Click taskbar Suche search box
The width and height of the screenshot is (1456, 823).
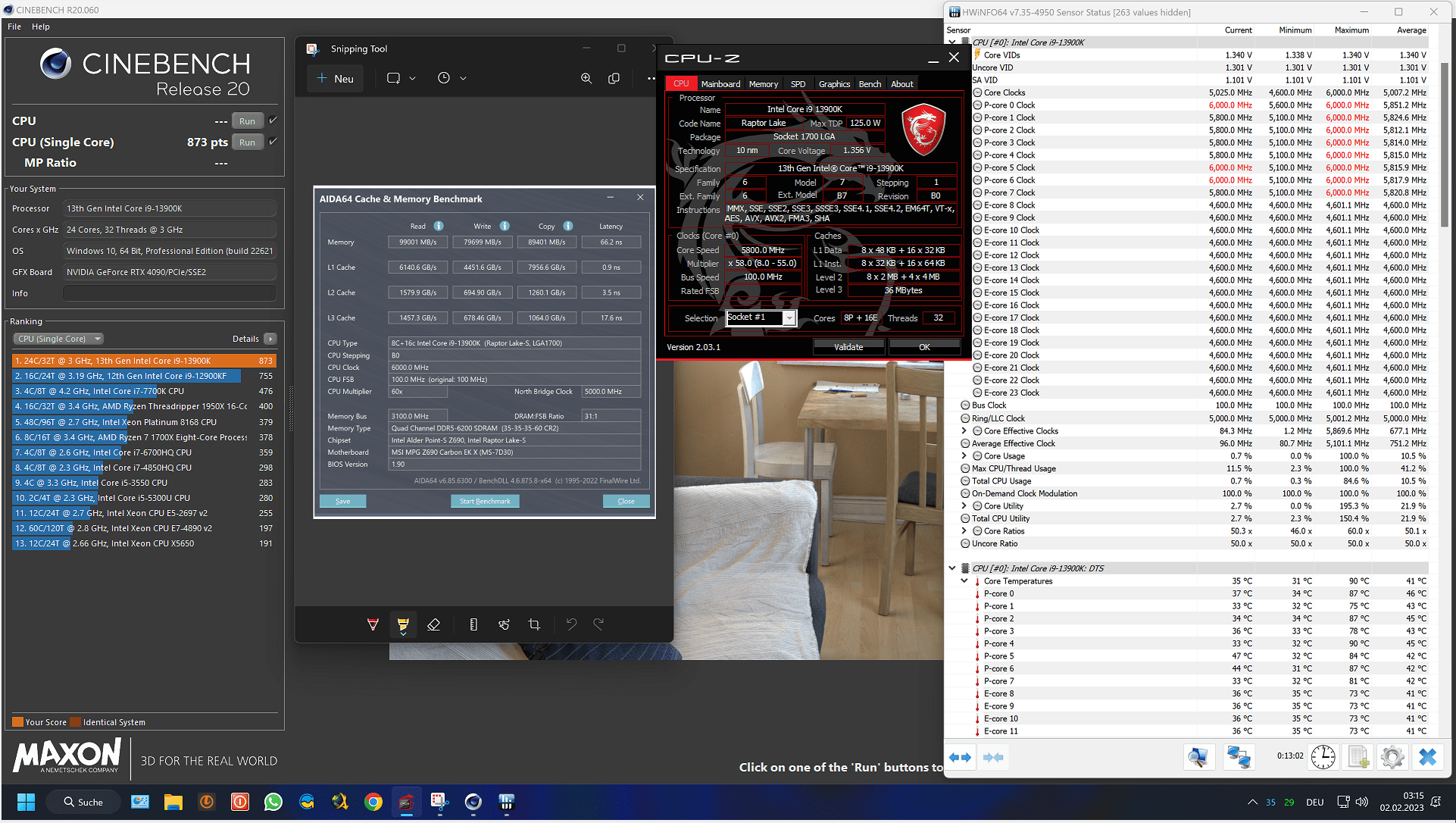83,802
